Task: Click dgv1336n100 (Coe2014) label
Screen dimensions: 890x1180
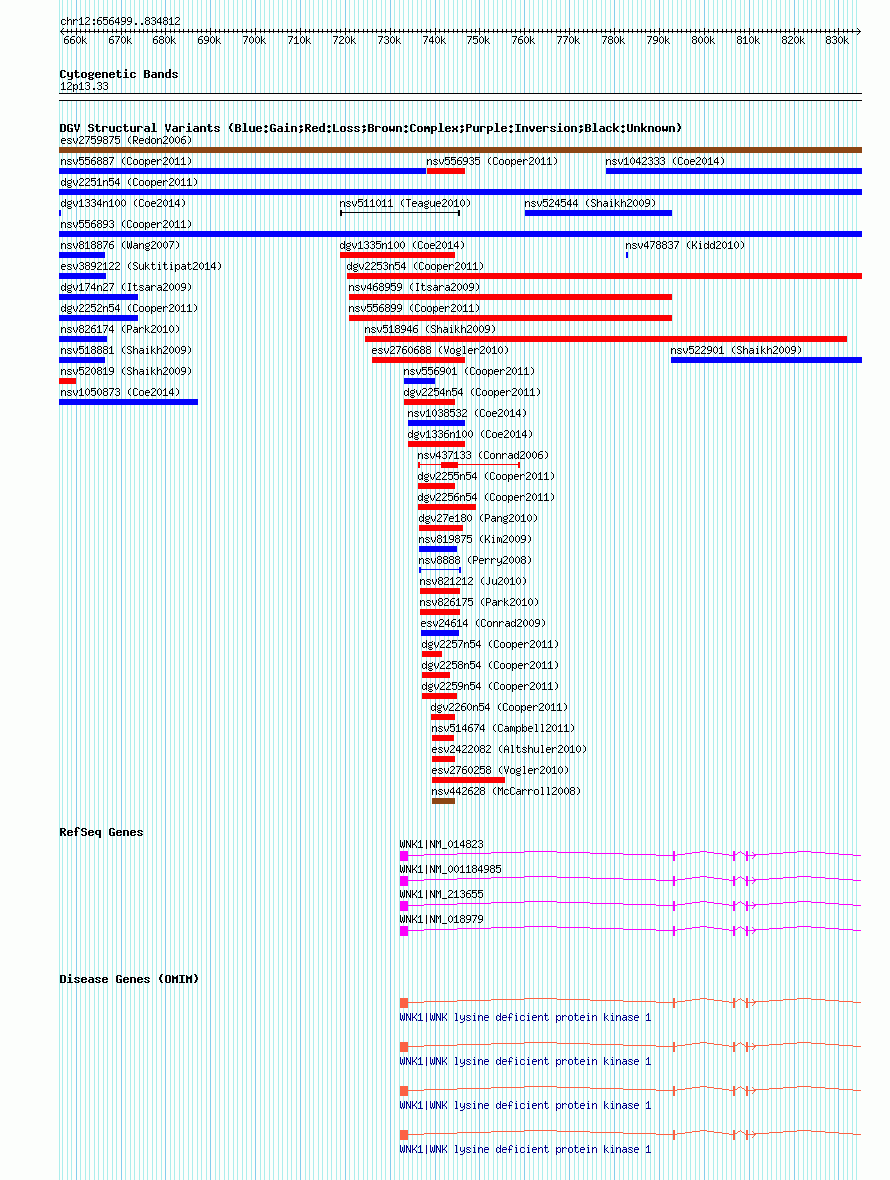Action: point(470,436)
